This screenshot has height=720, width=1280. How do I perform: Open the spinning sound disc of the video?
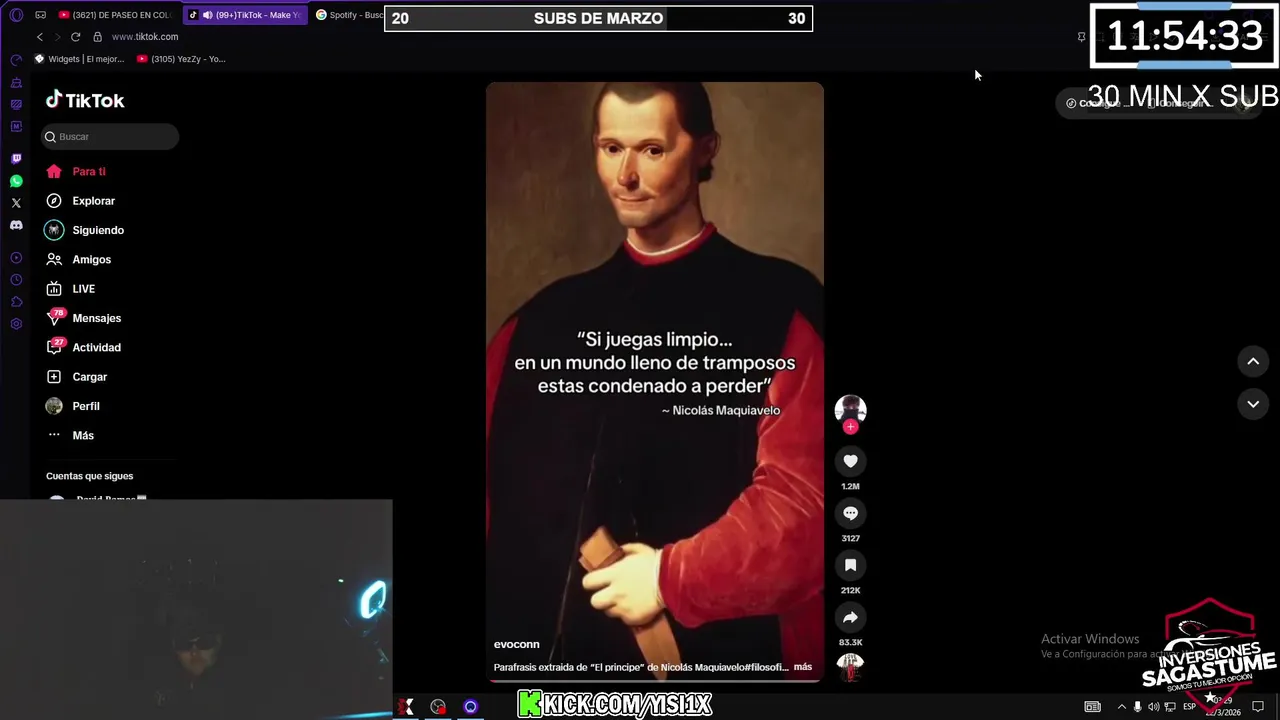pyautogui.click(x=850, y=667)
